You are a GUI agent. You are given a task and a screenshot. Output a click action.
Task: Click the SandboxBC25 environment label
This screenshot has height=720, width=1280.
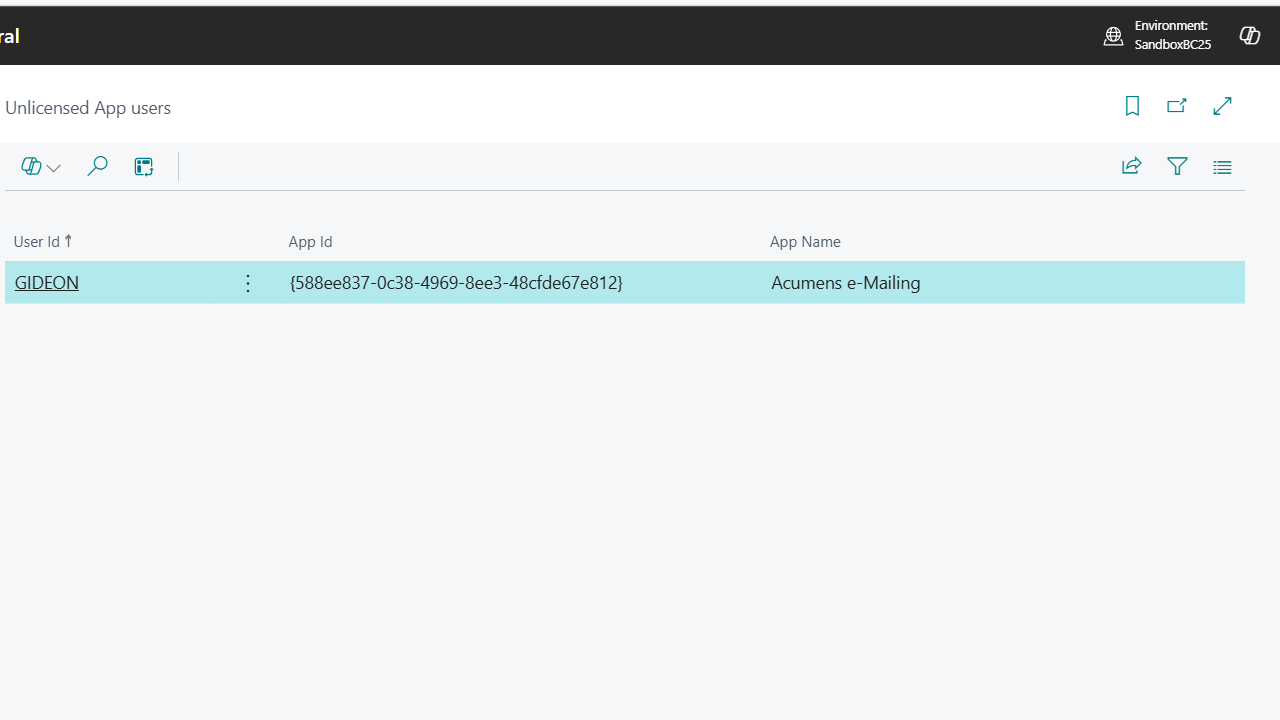pos(1172,45)
